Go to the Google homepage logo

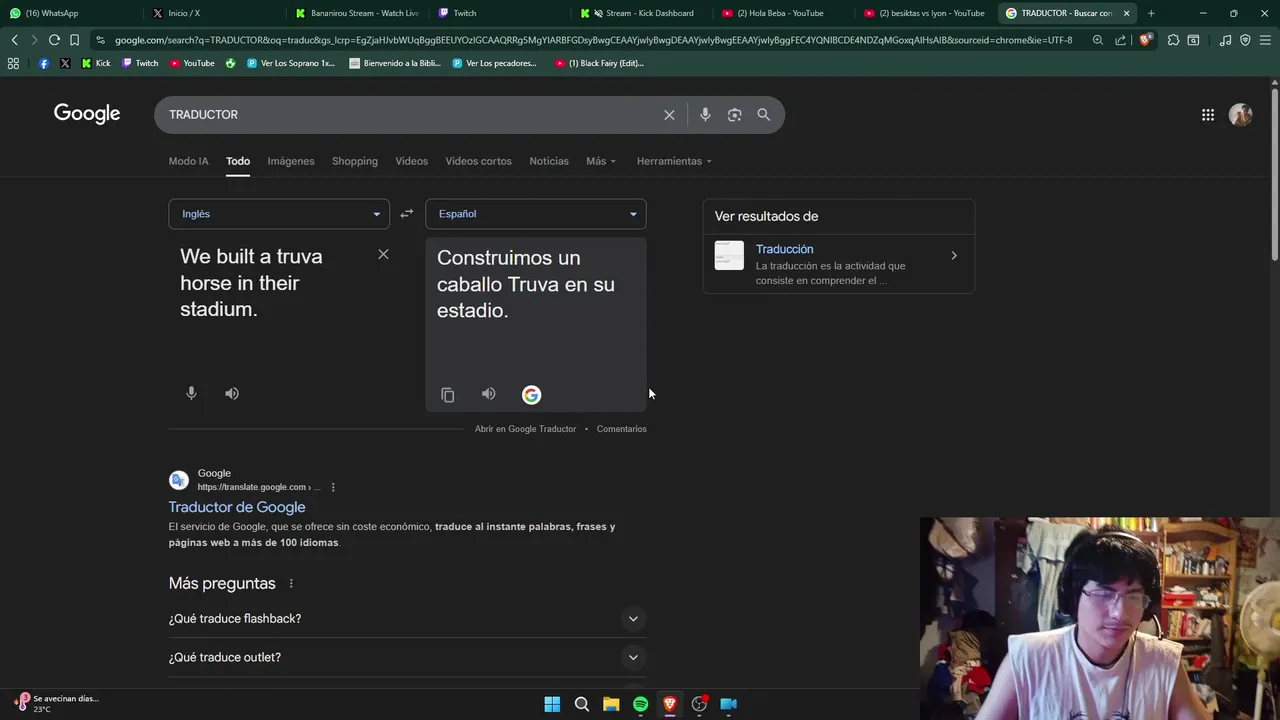[x=87, y=114]
